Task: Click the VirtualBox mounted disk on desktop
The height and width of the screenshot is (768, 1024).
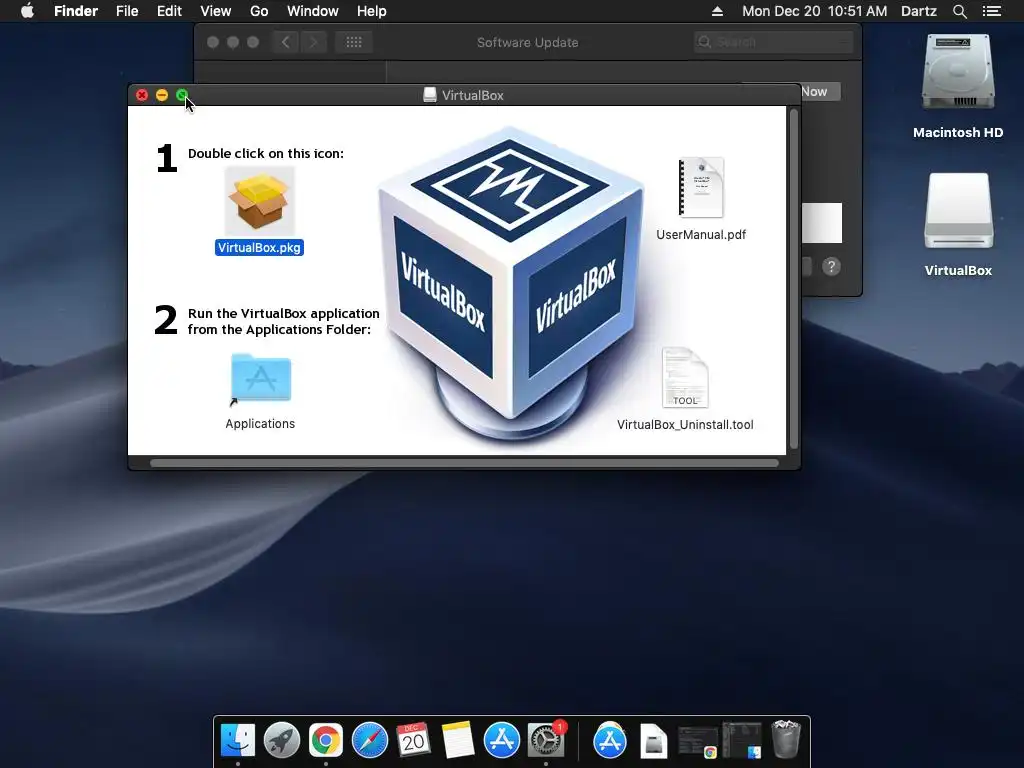Action: click(958, 210)
